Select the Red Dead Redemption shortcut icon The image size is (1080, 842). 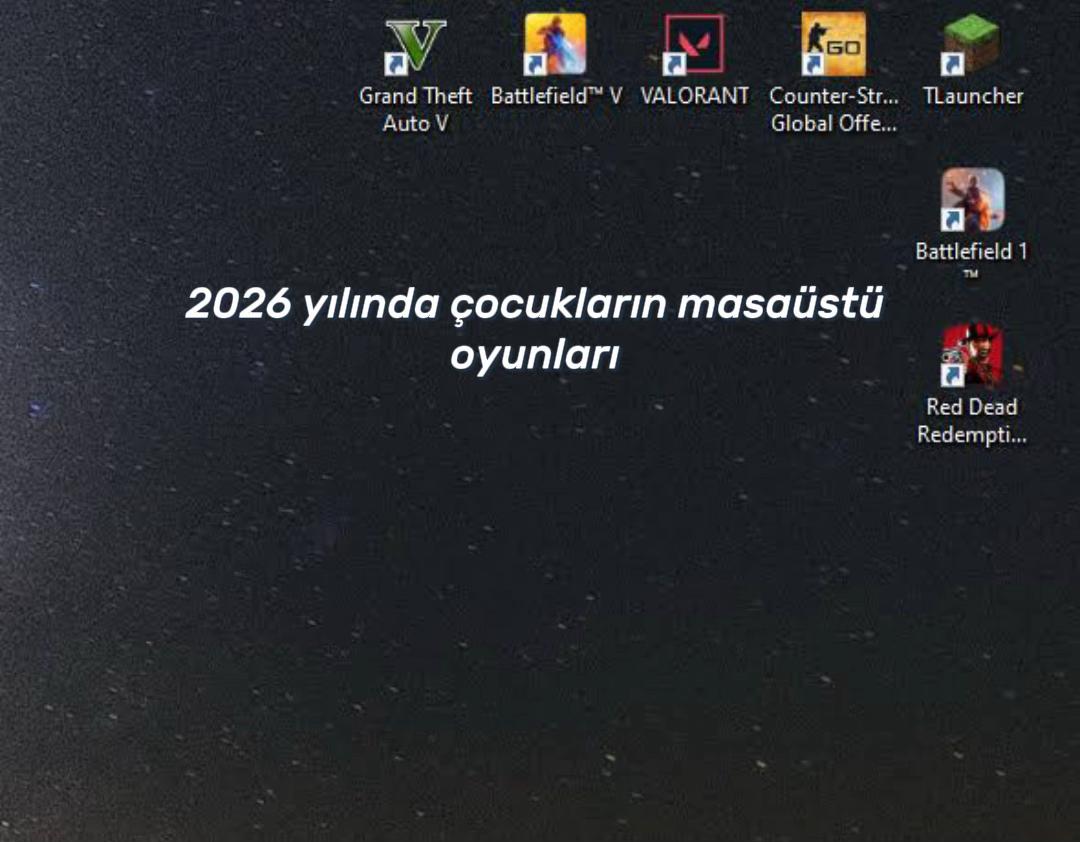tap(972, 356)
